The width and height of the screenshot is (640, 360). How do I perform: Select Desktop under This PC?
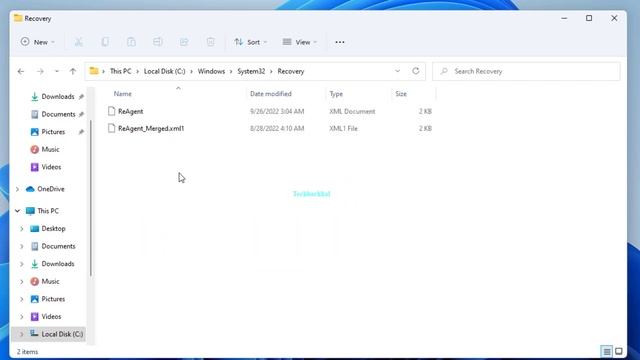click(53, 229)
